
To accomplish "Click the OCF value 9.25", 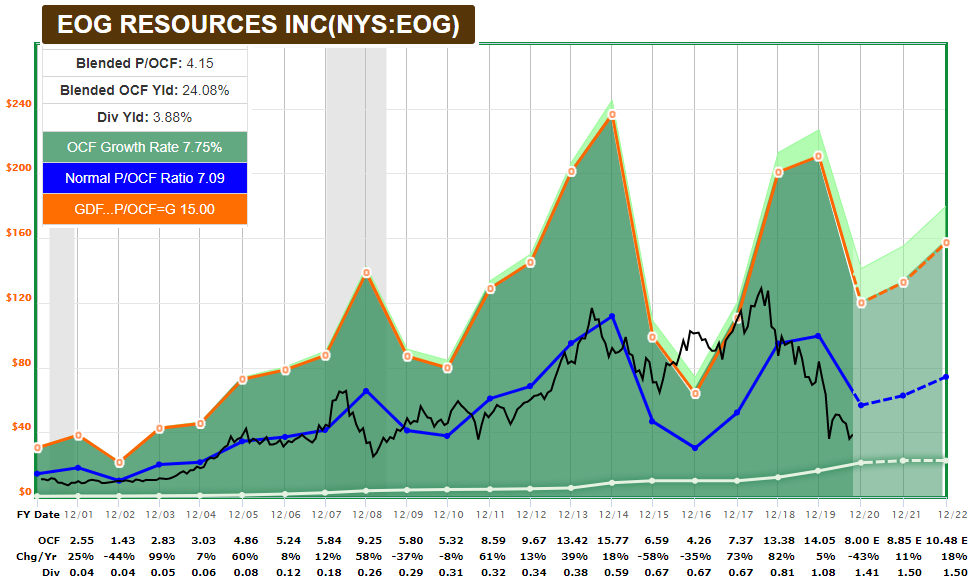I will point(370,541).
